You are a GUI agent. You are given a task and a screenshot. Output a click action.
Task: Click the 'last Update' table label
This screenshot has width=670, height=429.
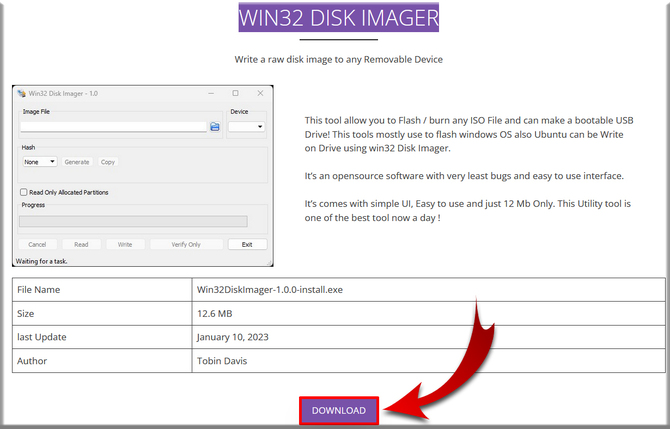point(42,337)
